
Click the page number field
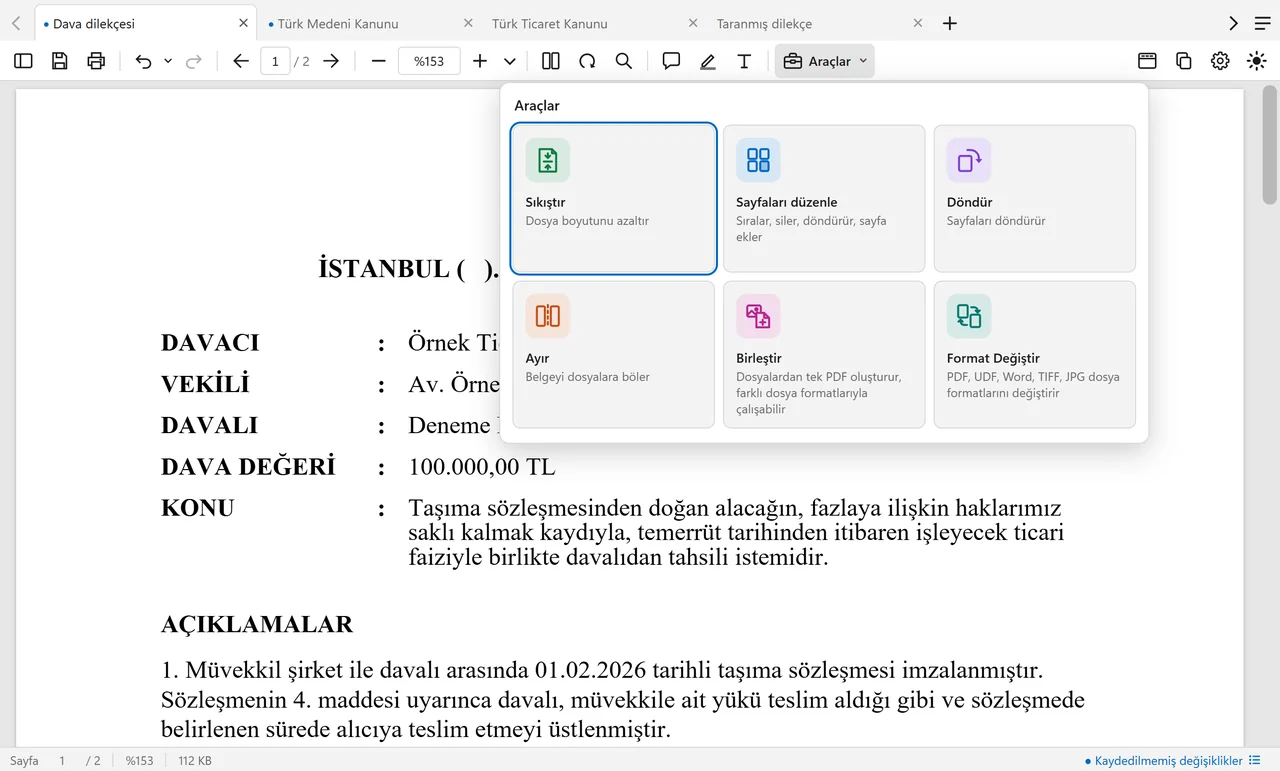click(275, 61)
